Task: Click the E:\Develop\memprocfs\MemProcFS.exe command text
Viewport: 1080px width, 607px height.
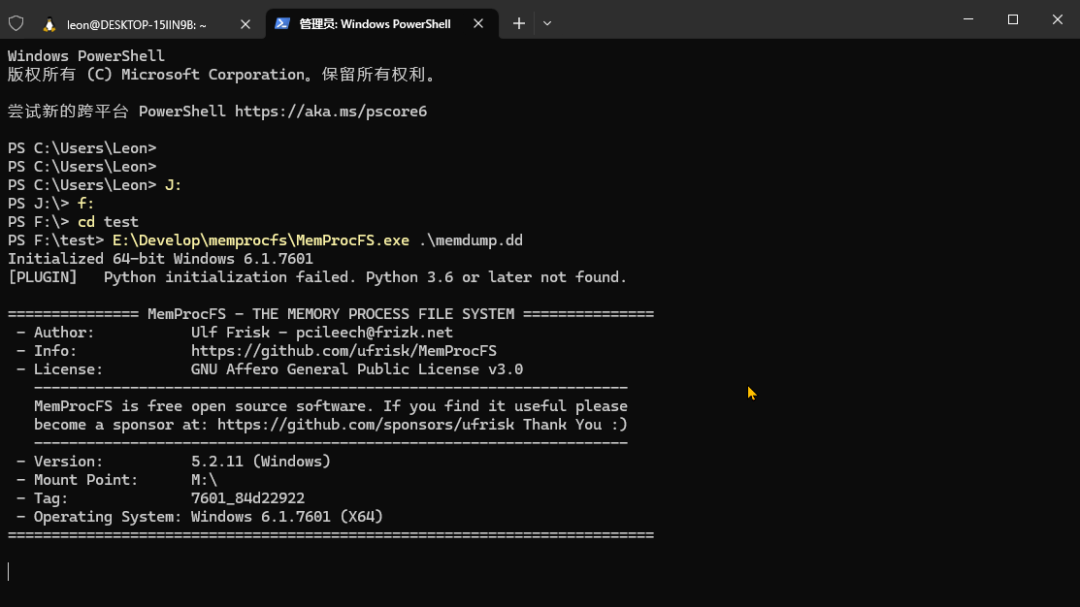Action: (261, 240)
